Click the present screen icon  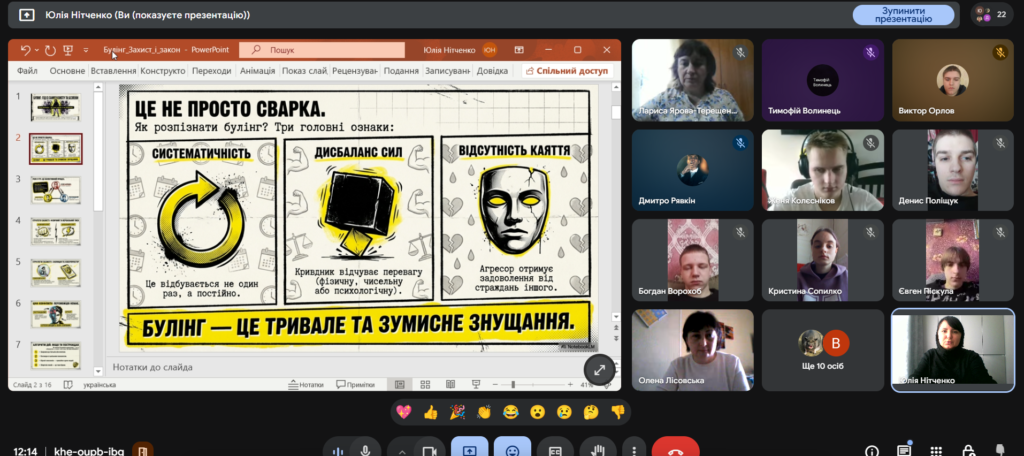click(470, 450)
